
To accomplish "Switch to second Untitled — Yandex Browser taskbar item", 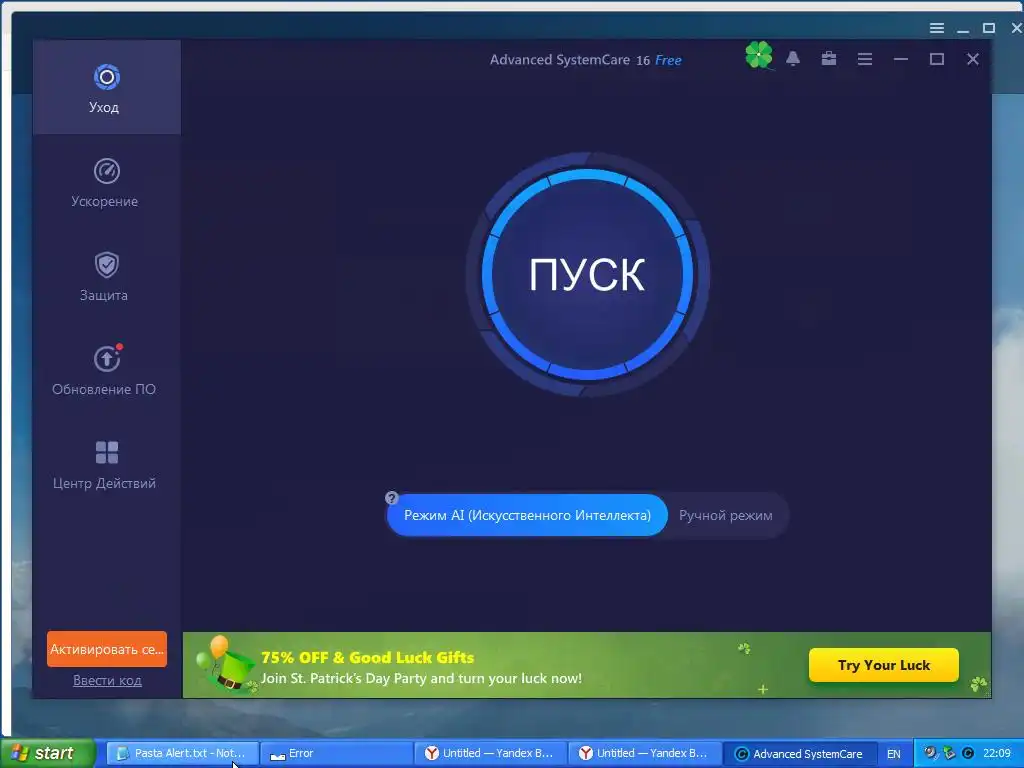I will (645, 753).
